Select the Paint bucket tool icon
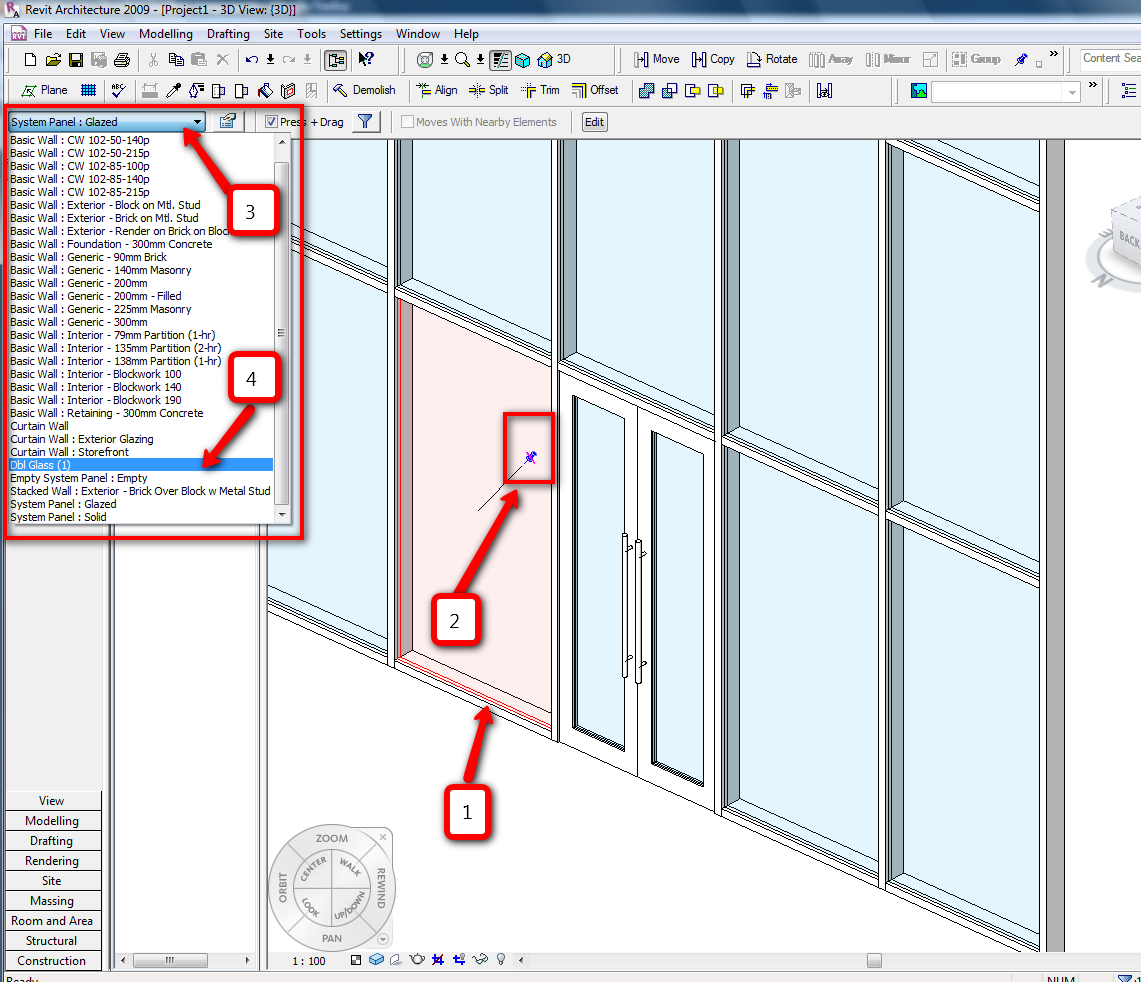 (265, 90)
